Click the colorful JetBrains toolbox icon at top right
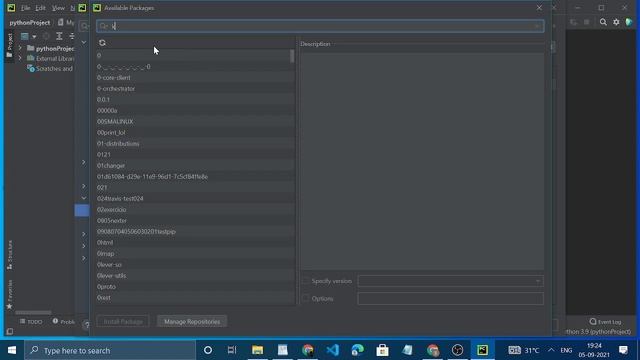Viewport: 640px width, 360px height. point(629,22)
